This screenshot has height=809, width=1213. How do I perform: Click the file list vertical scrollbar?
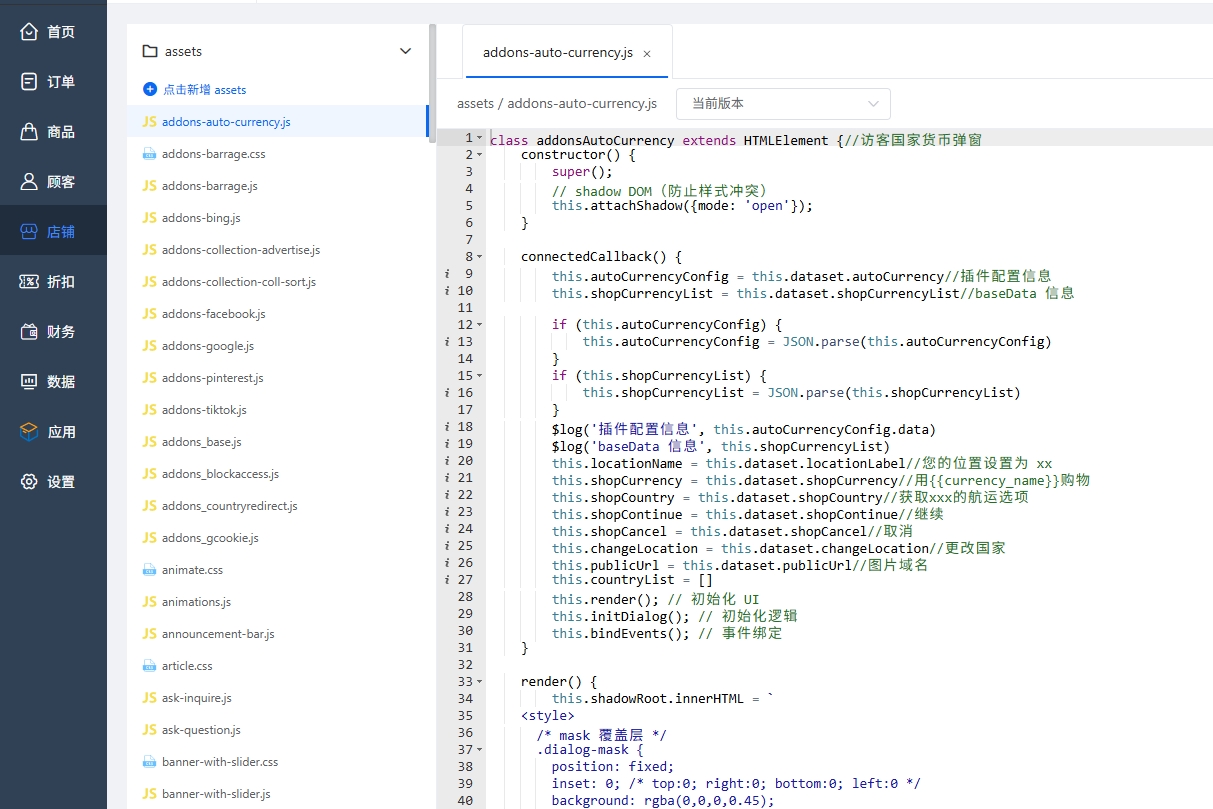tap(432, 80)
